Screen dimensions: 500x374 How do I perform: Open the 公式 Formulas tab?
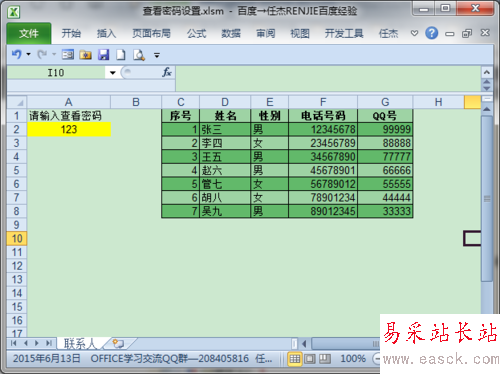[196, 33]
